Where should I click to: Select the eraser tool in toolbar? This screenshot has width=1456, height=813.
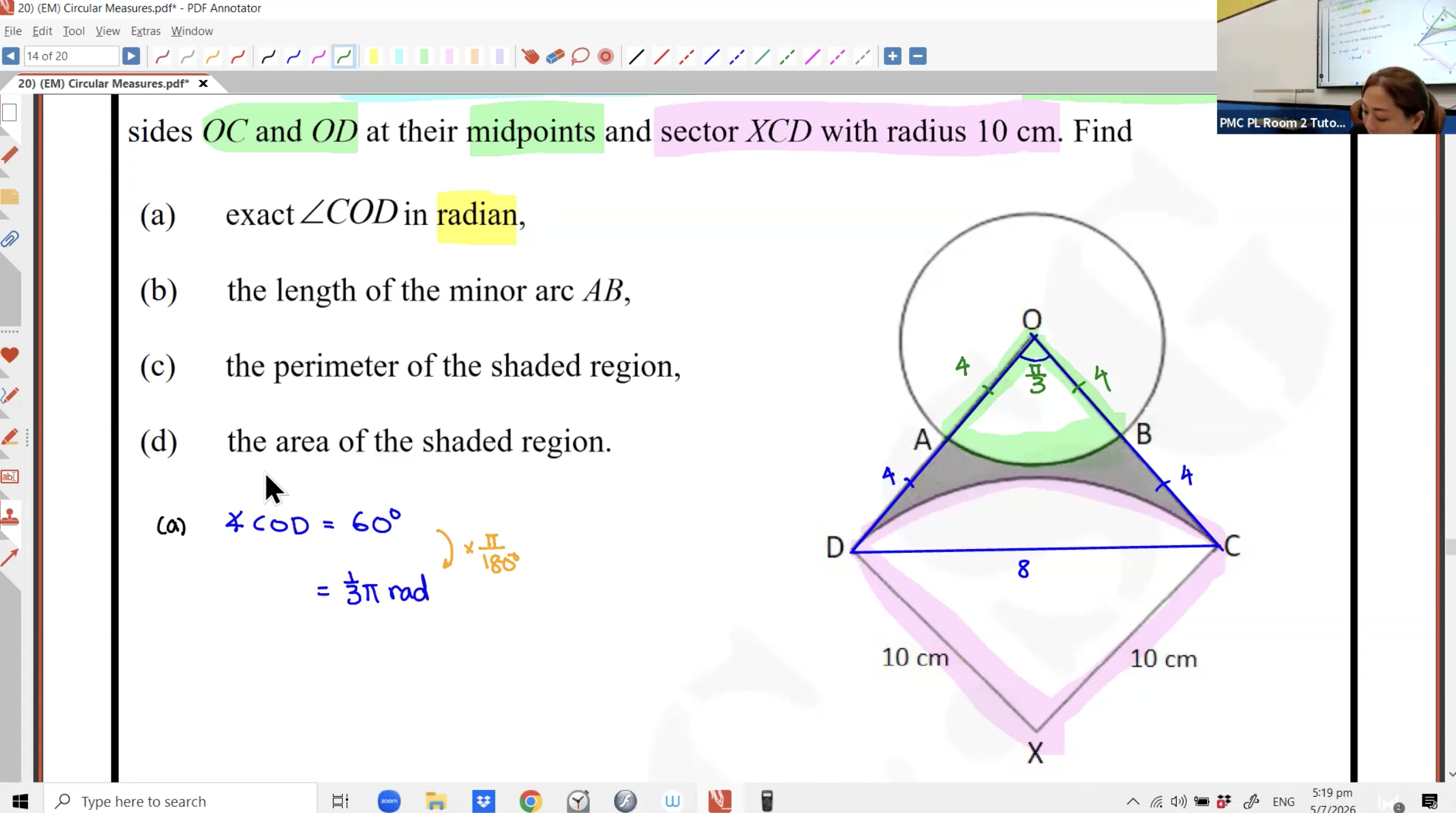(x=555, y=57)
